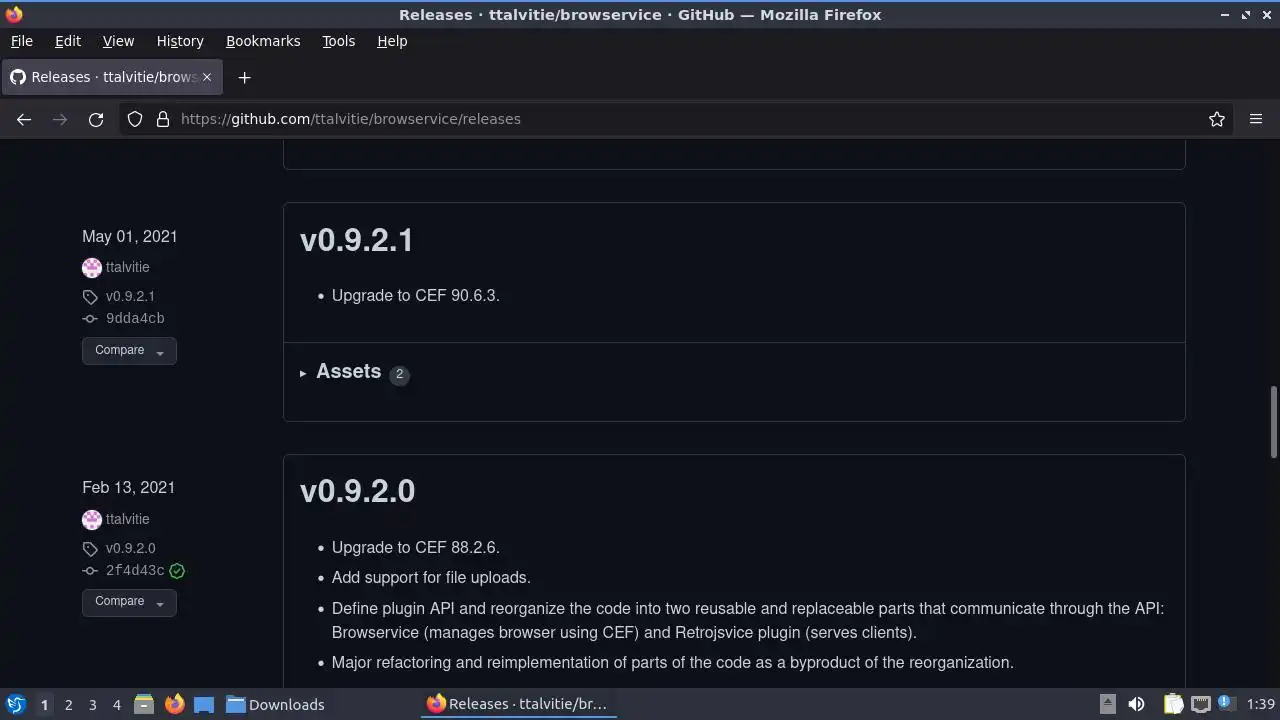Image resolution: width=1280 pixels, height=720 pixels.
Task: Open the tracking protection shield icon
Action: pos(135,119)
